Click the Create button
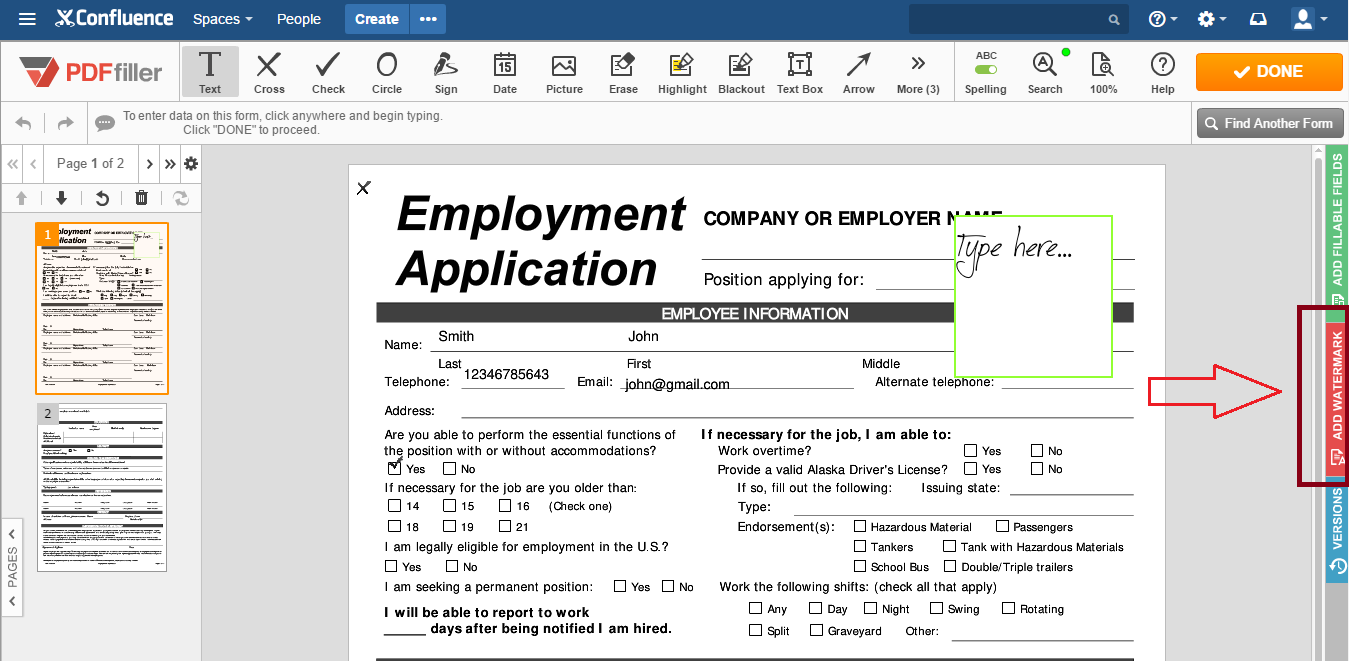The image size is (1349, 661). (377, 19)
